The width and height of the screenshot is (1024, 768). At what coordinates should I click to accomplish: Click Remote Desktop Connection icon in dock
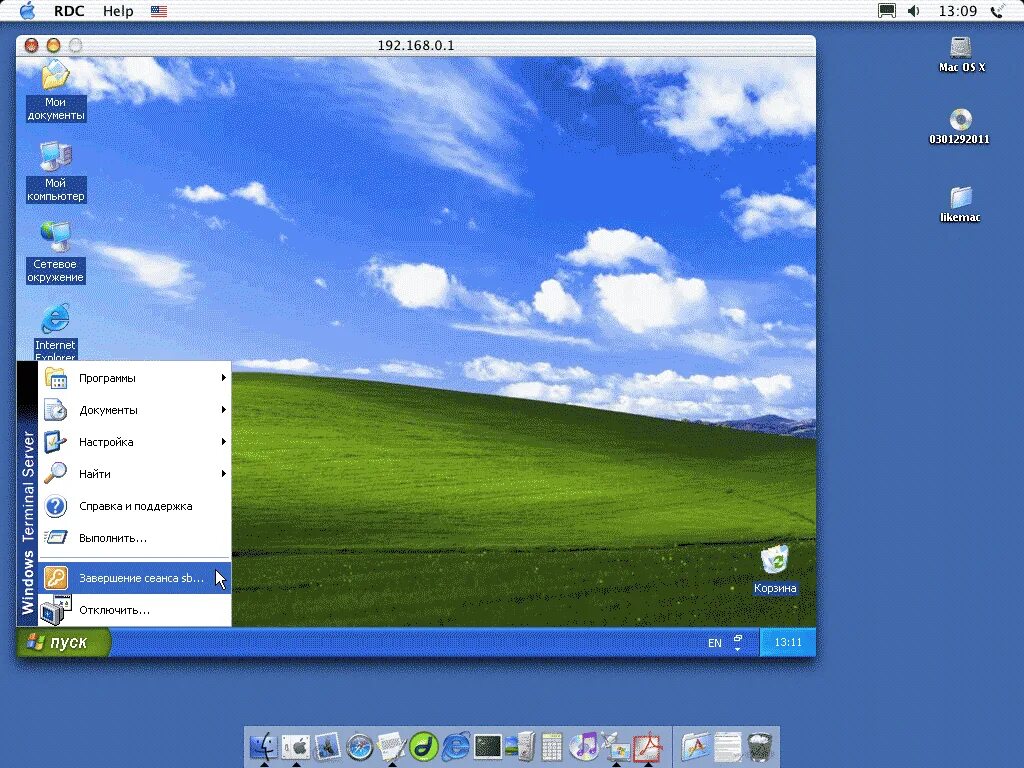click(x=615, y=745)
